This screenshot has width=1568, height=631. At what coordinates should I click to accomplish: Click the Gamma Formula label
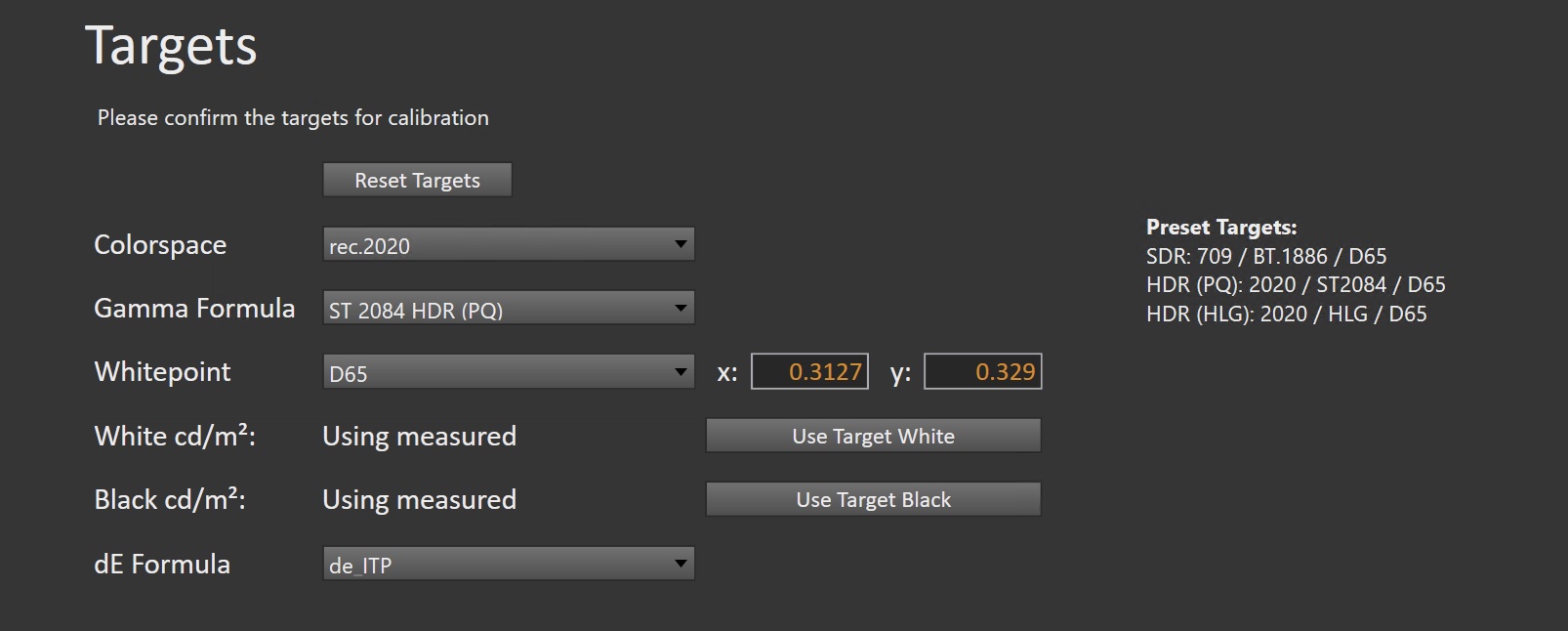pos(194,308)
